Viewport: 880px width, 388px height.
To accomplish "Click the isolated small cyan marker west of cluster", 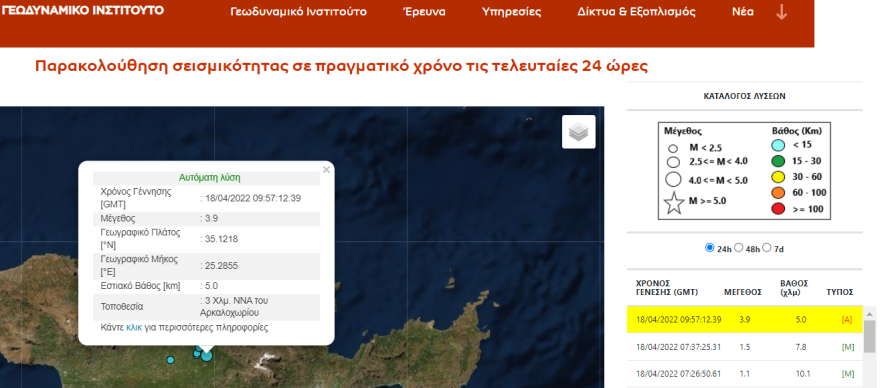I will coord(171,360).
